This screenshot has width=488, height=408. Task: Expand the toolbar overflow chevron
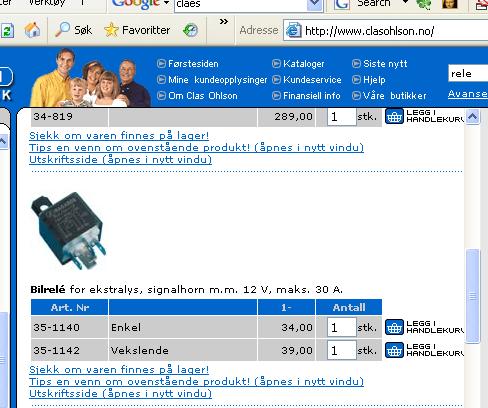[224, 22]
